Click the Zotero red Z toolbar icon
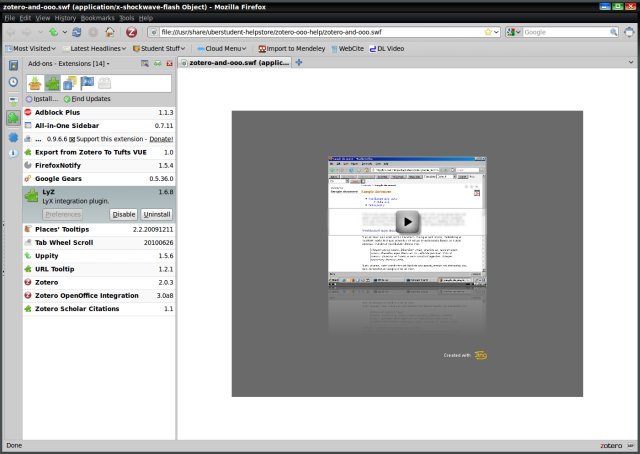 coord(131,32)
